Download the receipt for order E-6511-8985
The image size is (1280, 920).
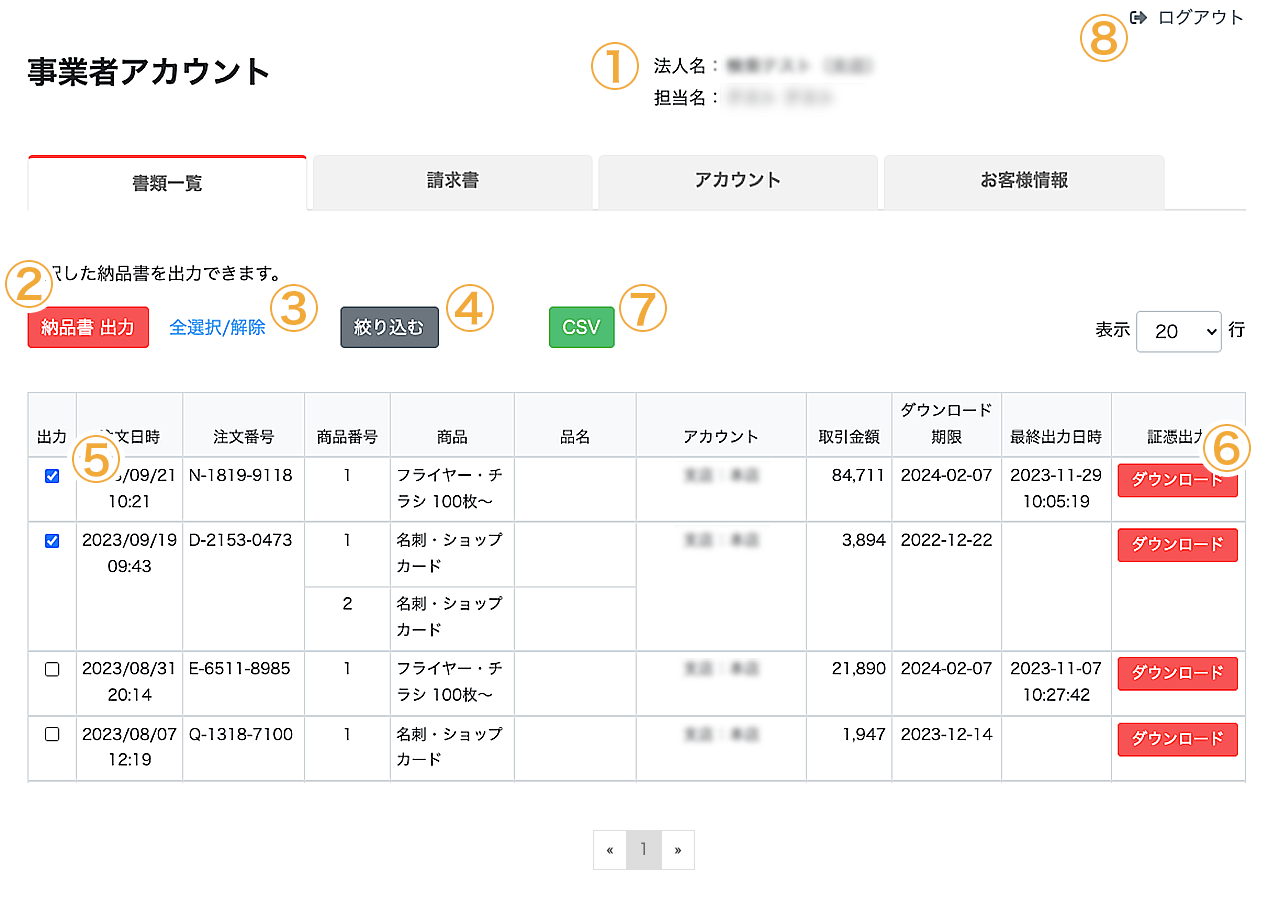tap(1177, 673)
